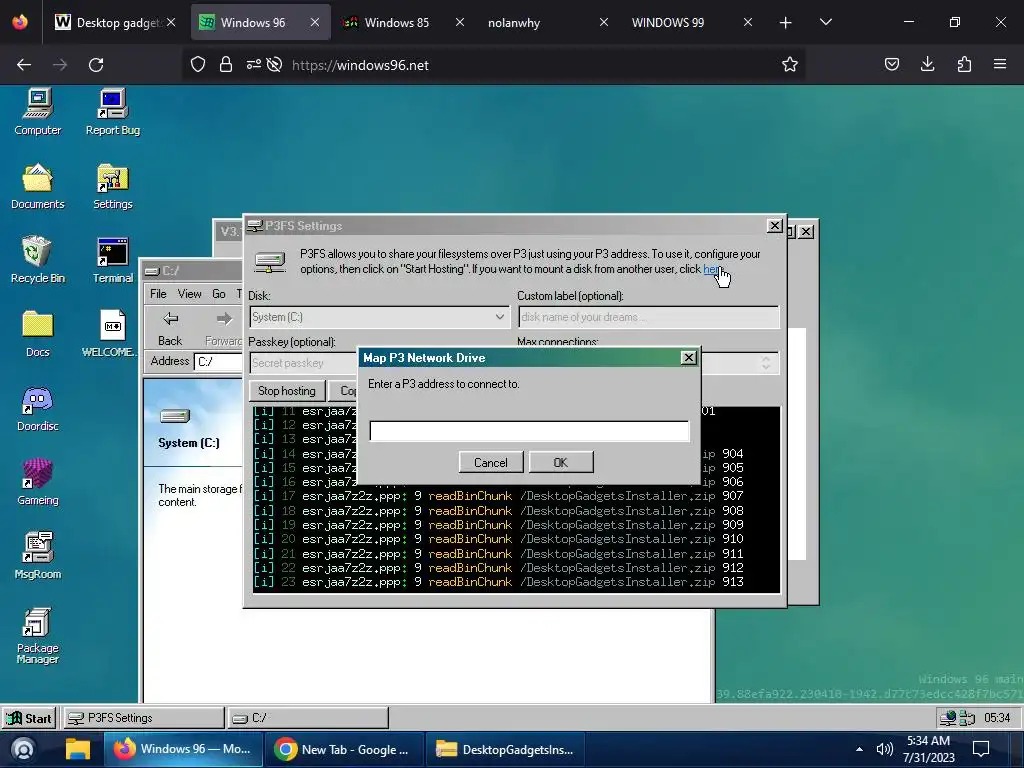
Task: Click the Custom label input field
Action: coord(648,317)
